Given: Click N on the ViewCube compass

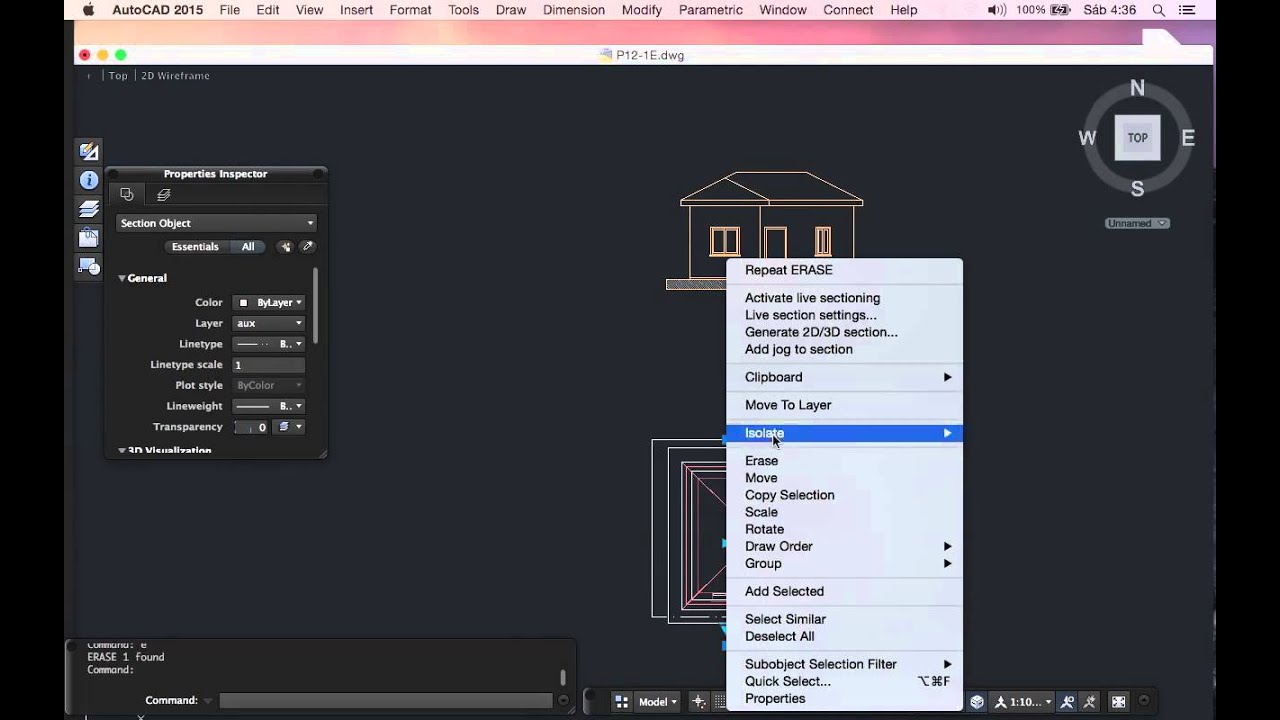Looking at the screenshot, I should (1137, 88).
